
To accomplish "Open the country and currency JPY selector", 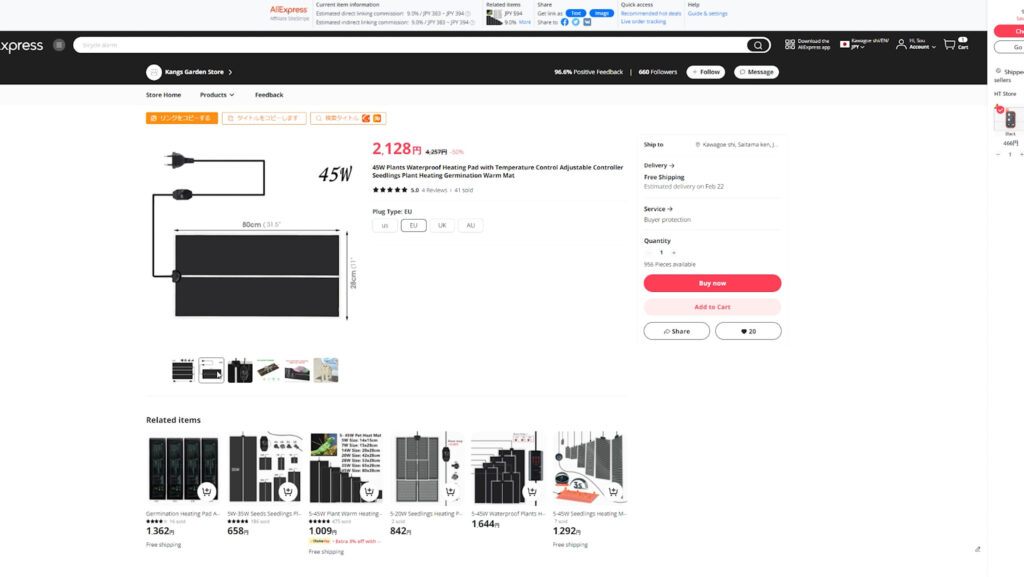I will coord(863,45).
